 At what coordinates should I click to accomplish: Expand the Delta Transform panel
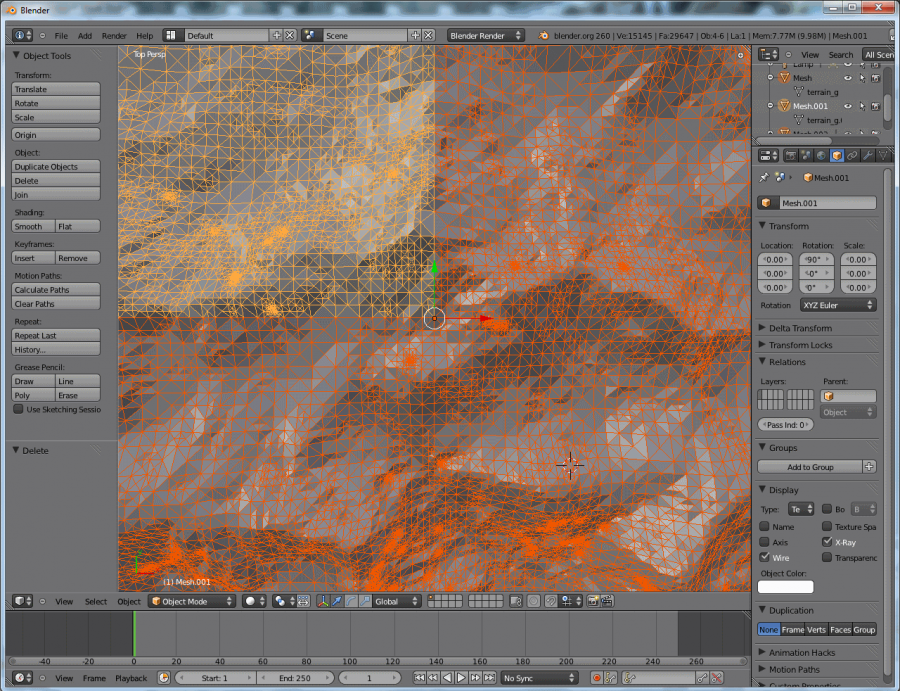pos(800,328)
